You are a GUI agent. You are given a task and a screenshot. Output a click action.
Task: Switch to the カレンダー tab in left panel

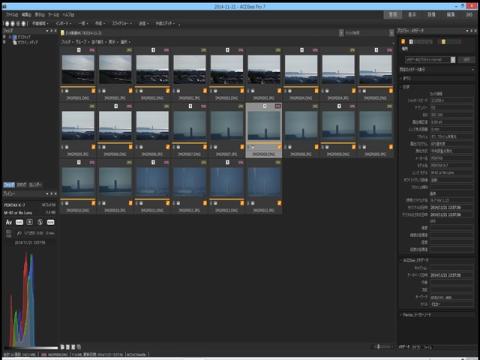(35, 185)
